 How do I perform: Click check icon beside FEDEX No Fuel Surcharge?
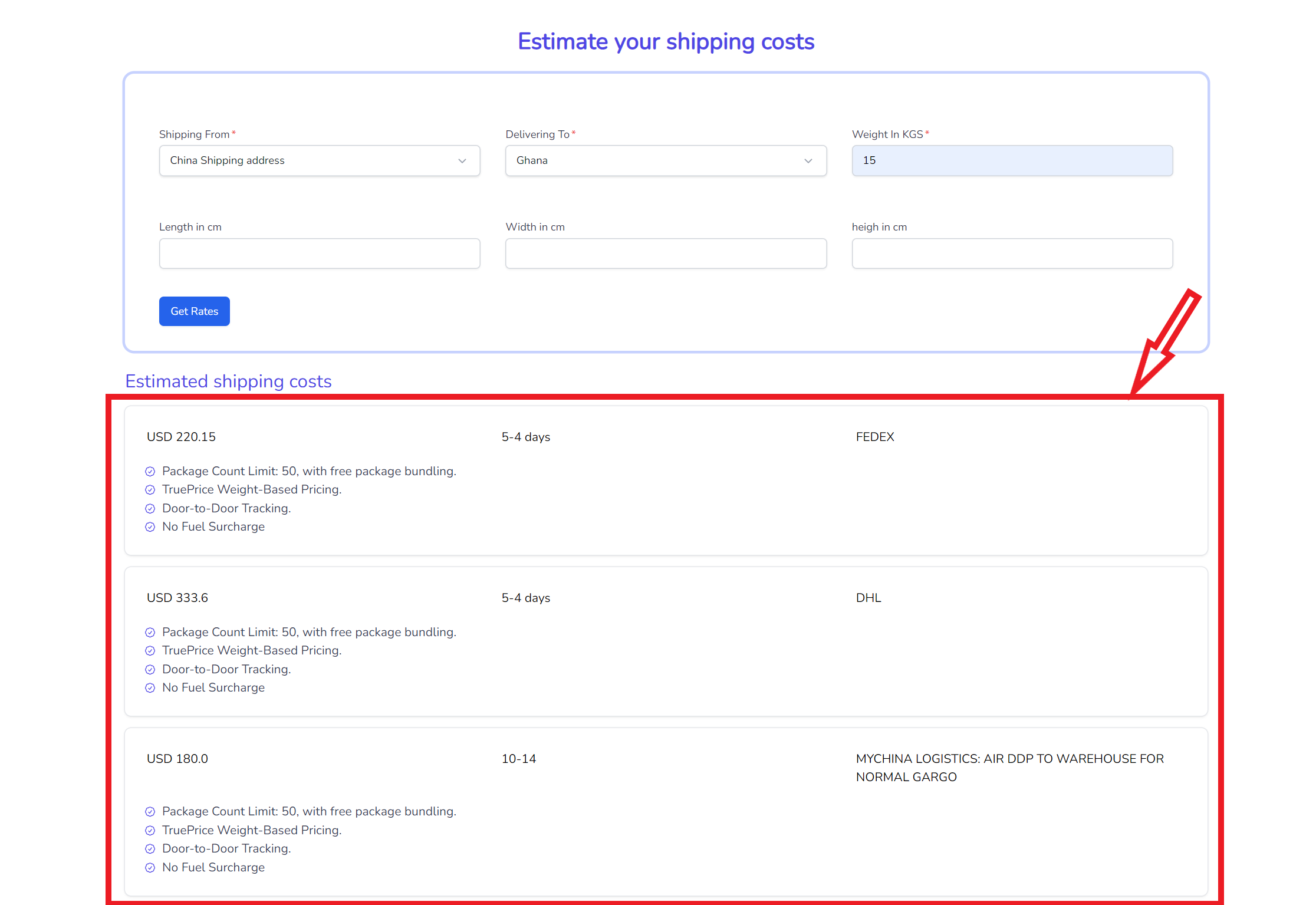pyautogui.click(x=150, y=527)
